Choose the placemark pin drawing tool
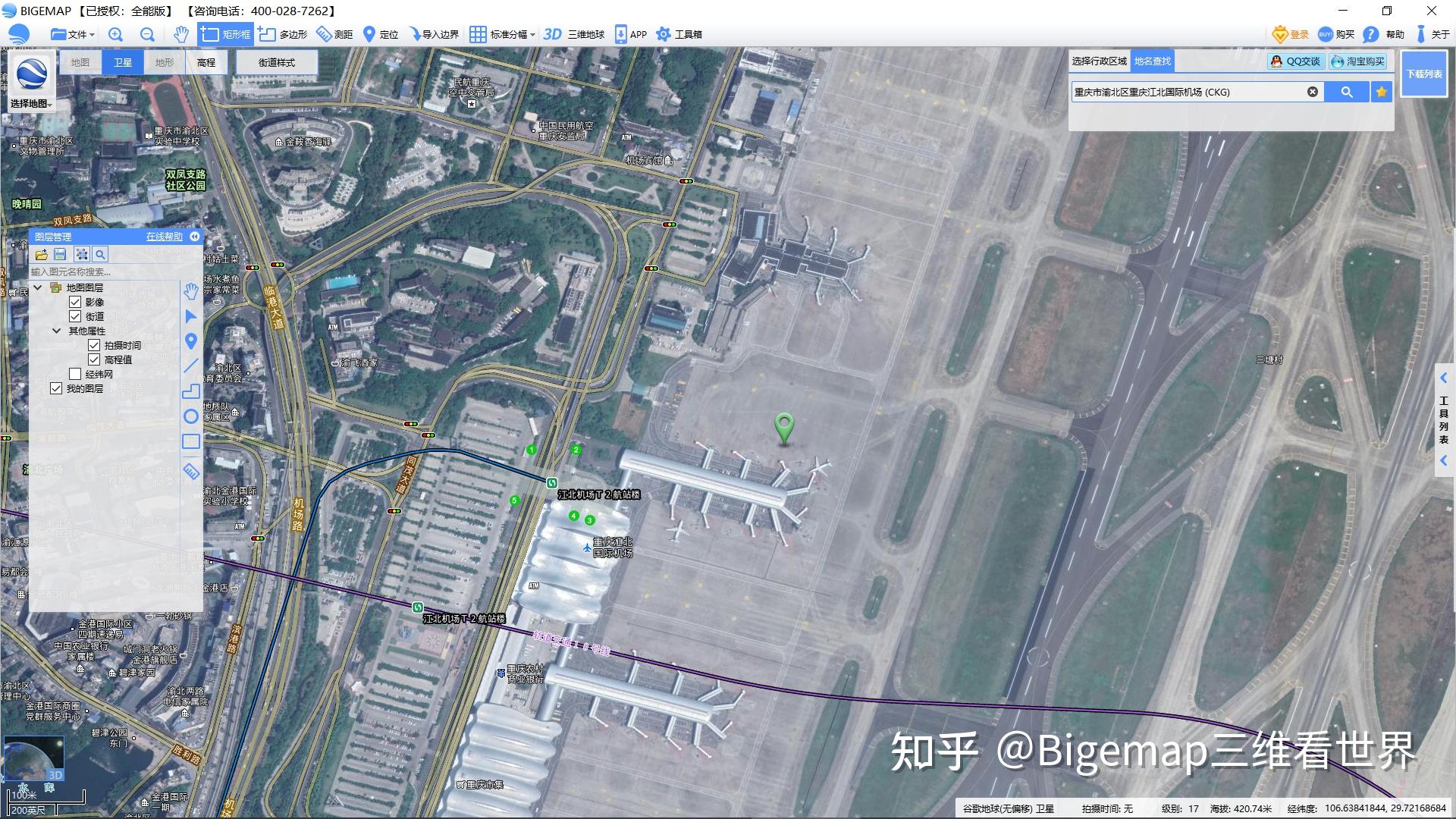The width and height of the screenshot is (1456, 819). (x=191, y=341)
